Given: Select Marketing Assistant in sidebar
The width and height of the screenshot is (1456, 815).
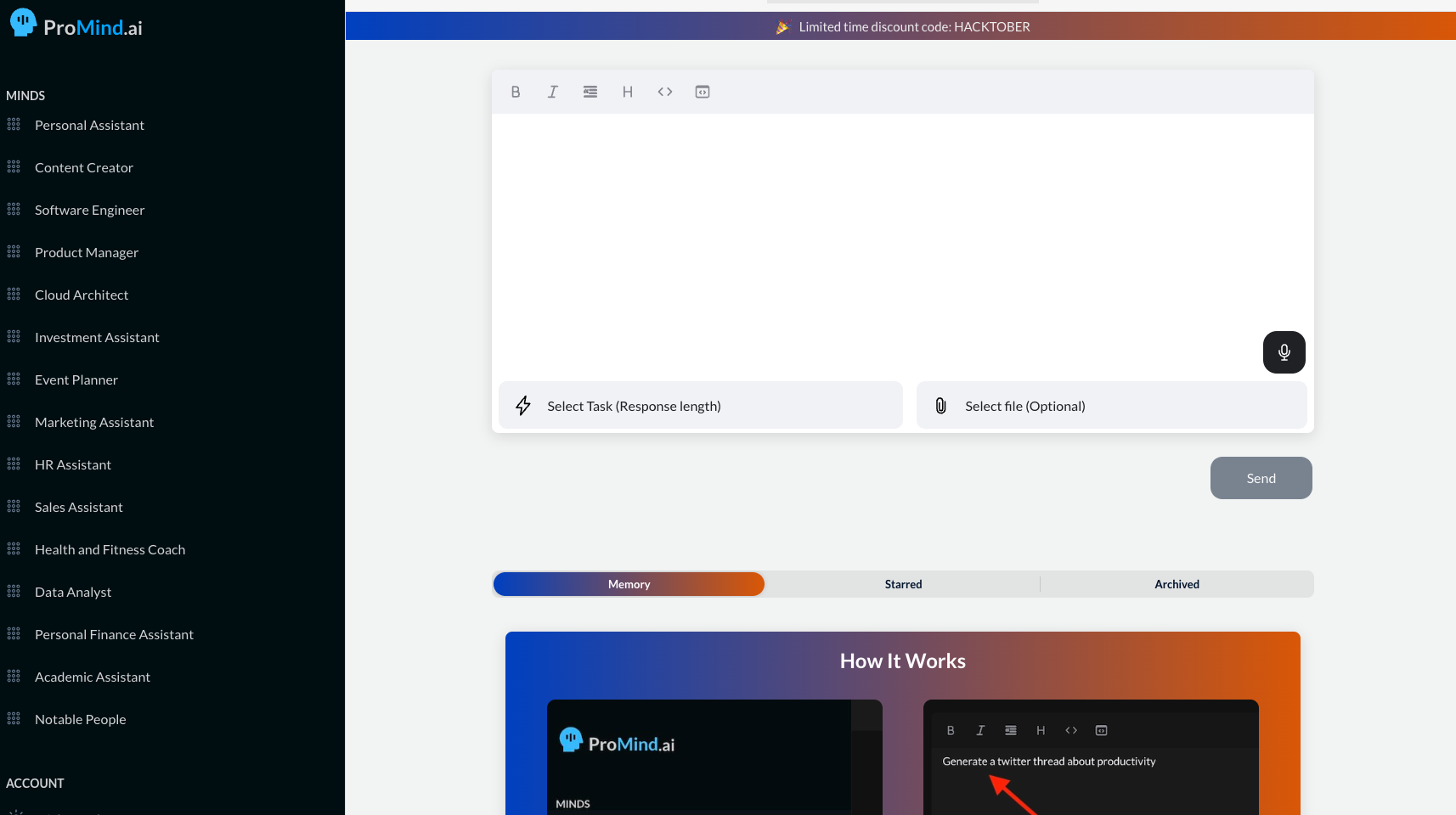Looking at the screenshot, I should (94, 422).
